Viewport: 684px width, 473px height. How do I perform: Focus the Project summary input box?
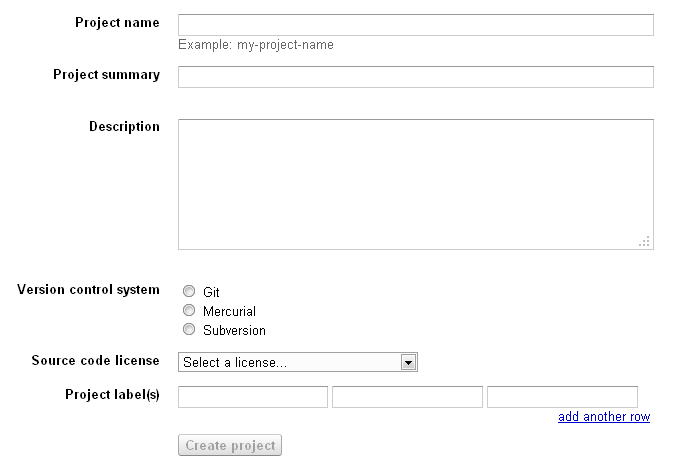coord(415,77)
